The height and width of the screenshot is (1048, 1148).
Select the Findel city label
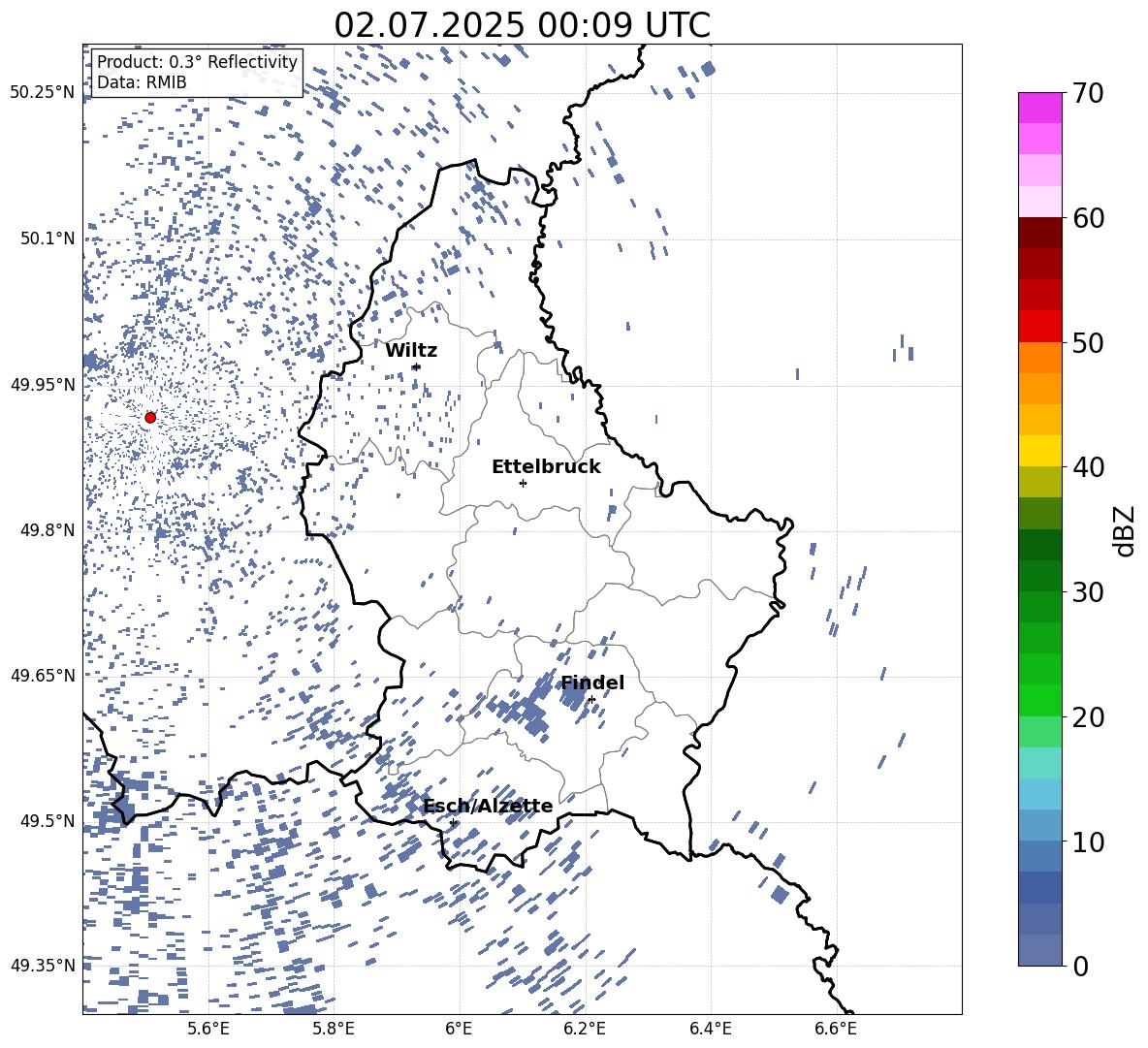pyautogui.click(x=592, y=683)
